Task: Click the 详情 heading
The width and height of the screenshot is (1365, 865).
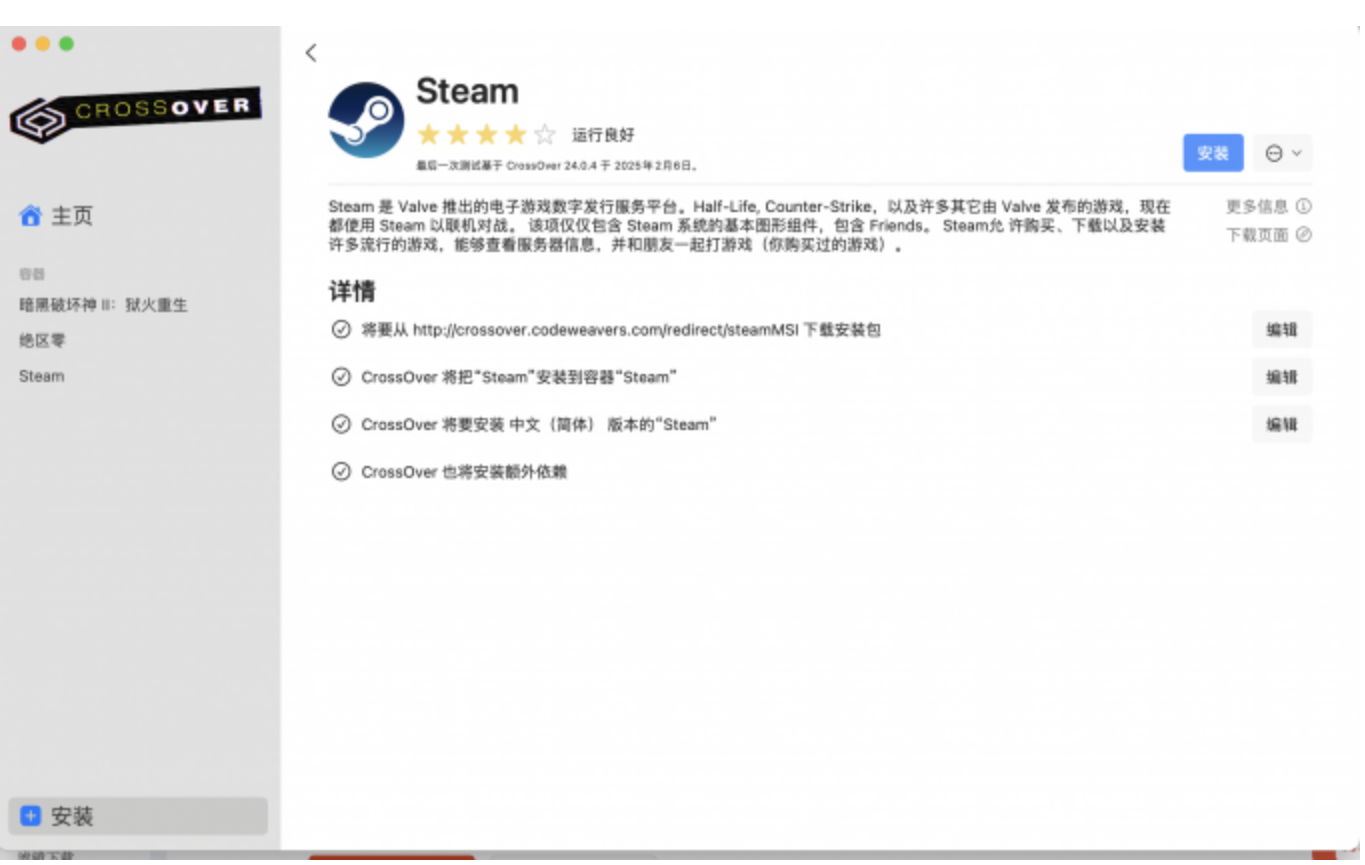Action: click(x=352, y=292)
